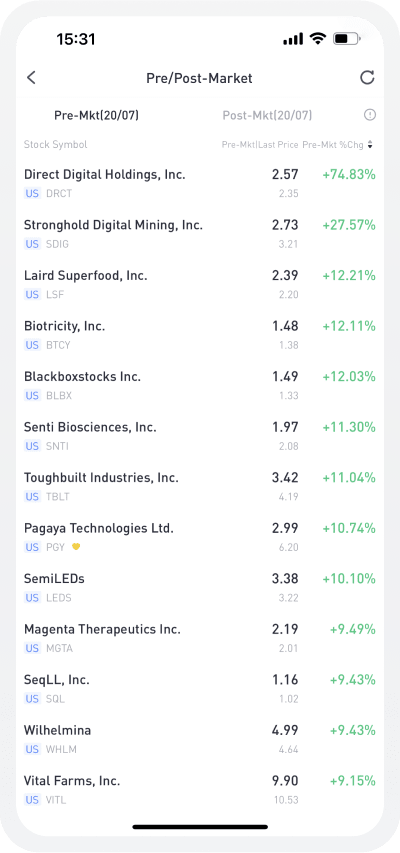Tap the +9.15% change for Vital Farms

pos(353,781)
